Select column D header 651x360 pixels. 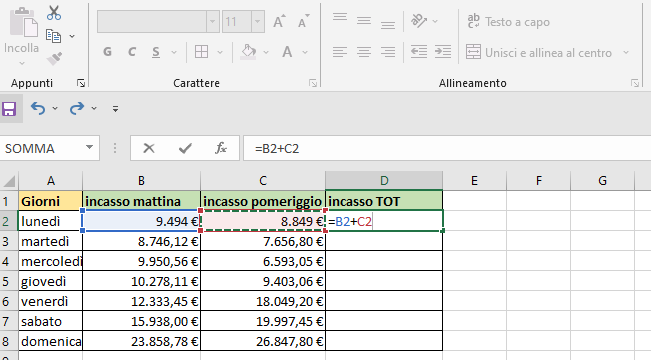point(384,181)
